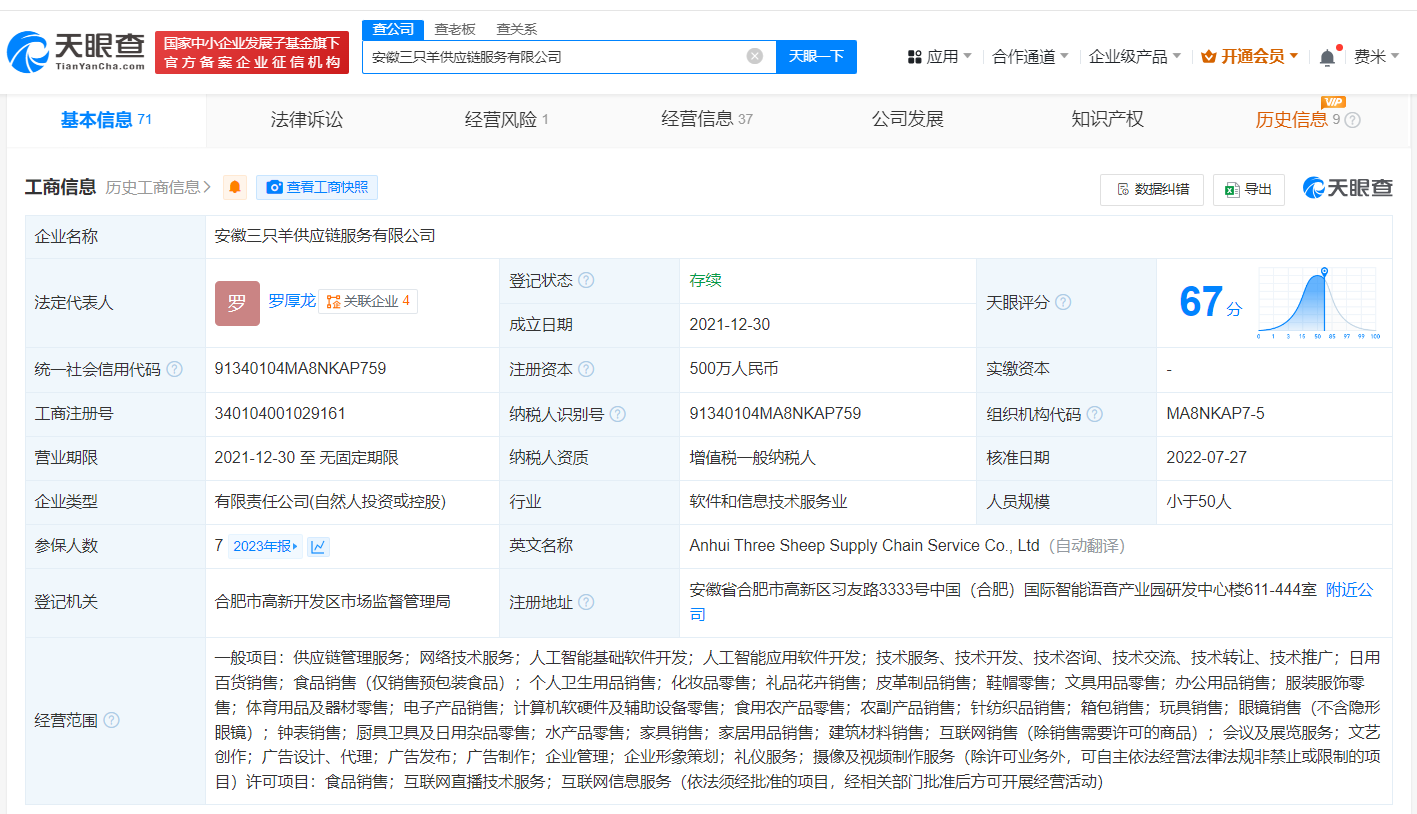This screenshot has width=1417, height=814.
Task: Click the camera icon on 查看工商快照
Action: pyautogui.click(x=275, y=188)
